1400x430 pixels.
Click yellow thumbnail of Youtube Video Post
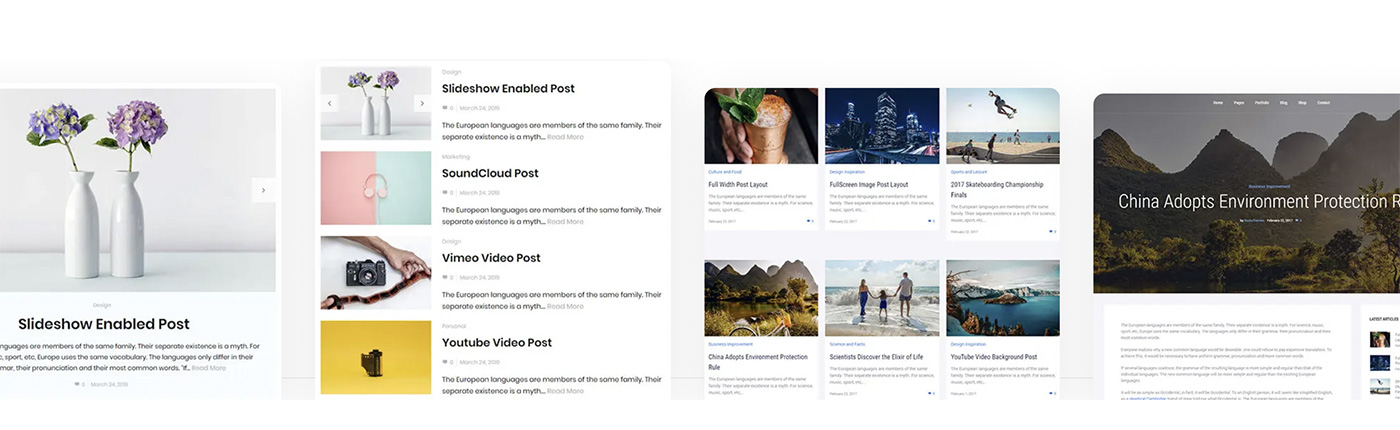coord(376,357)
